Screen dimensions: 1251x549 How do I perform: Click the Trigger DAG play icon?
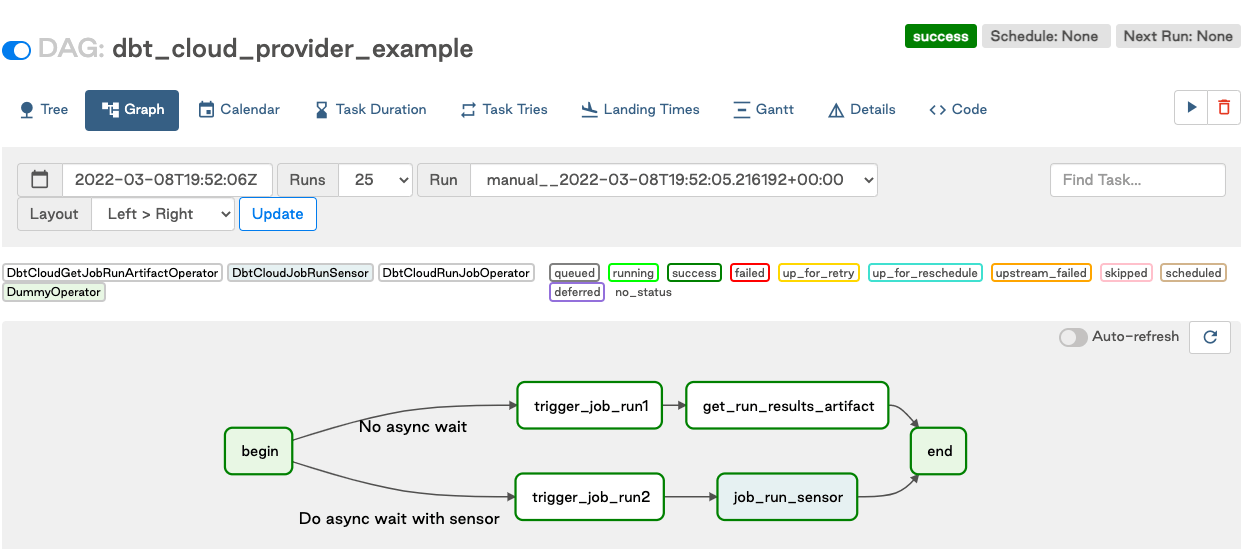[1191, 108]
